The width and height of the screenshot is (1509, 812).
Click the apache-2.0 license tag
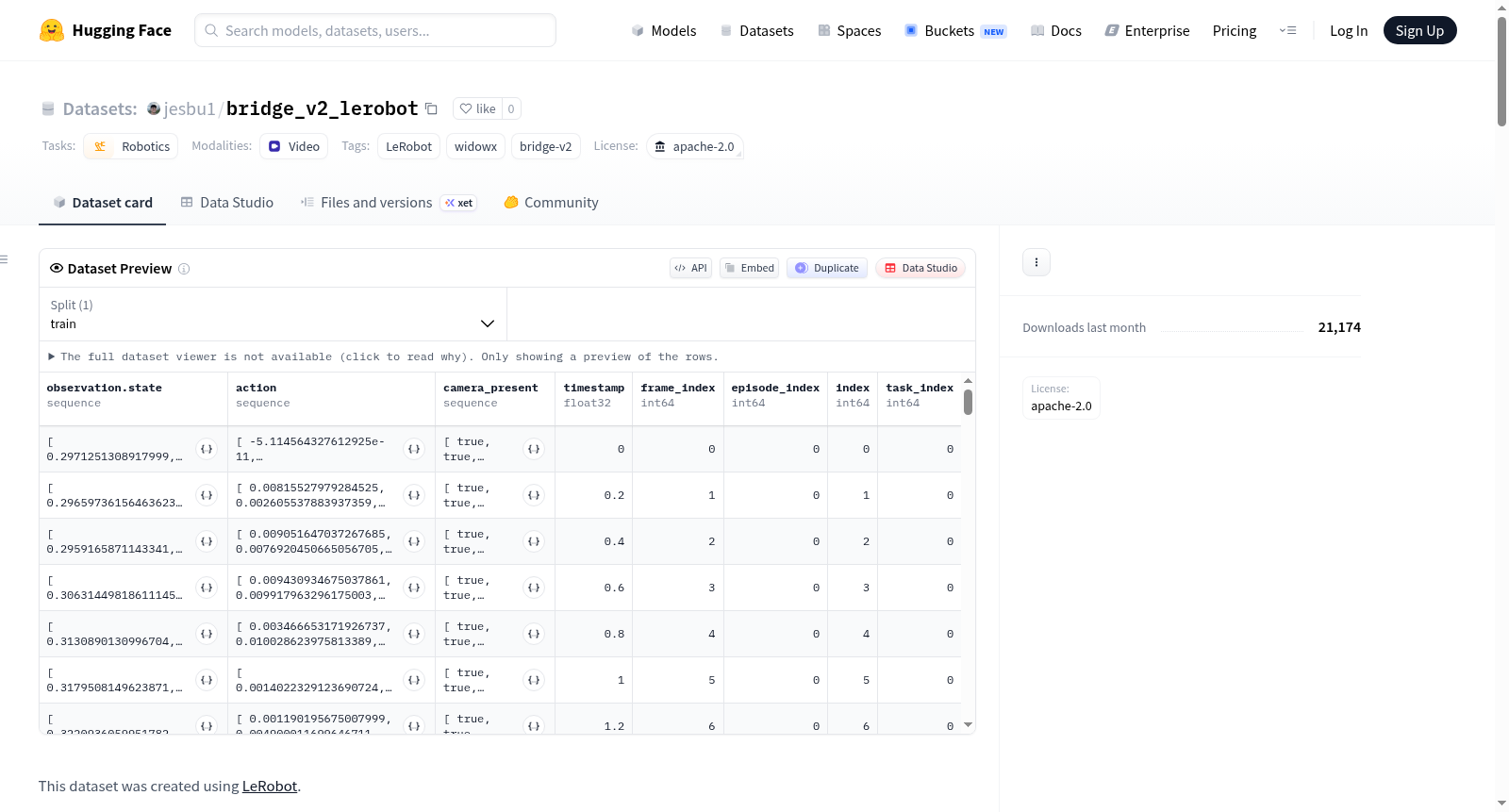pyautogui.click(x=695, y=146)
